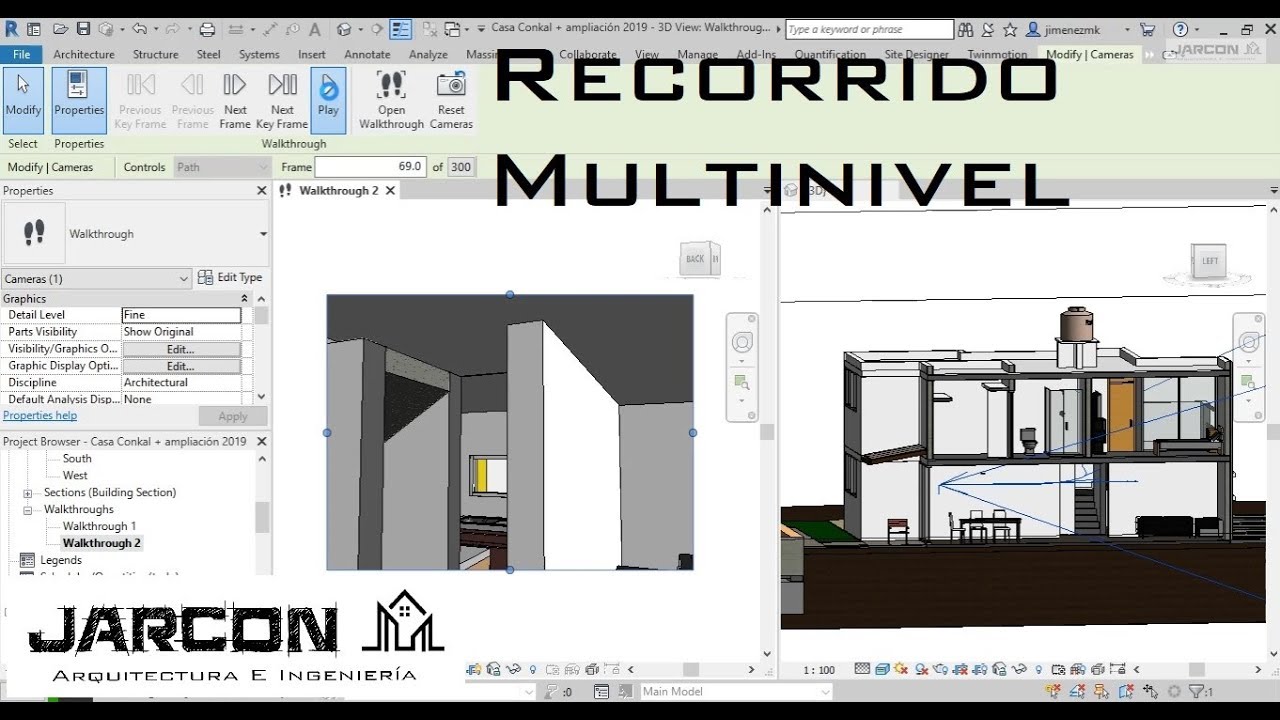Click the Print icon in quick access toolbar
Viewport: 1280px width, 720px height.
coord(207,29)
